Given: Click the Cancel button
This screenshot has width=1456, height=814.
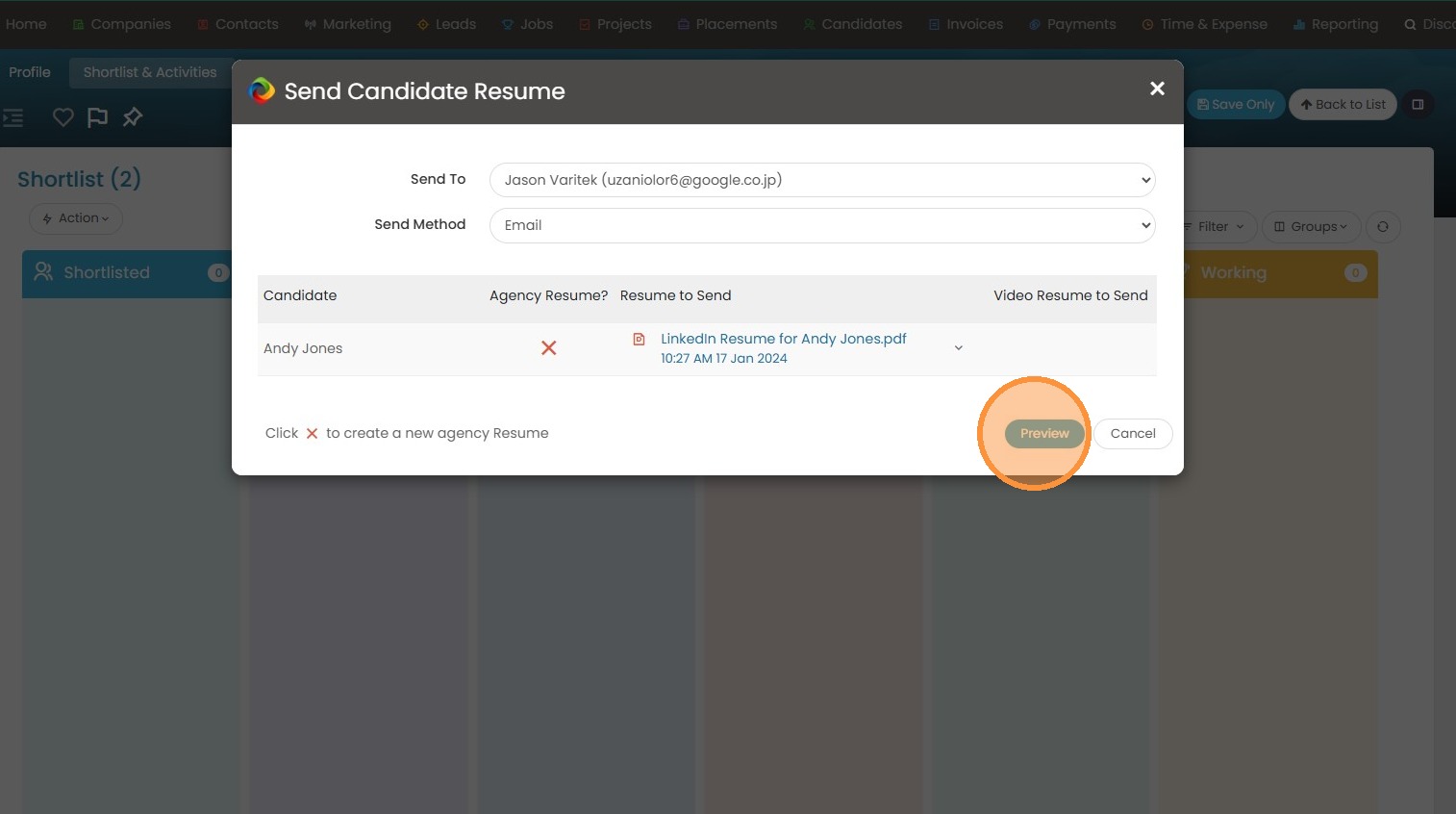Looking at the screenshot, I should click(x=1133, y=434).
